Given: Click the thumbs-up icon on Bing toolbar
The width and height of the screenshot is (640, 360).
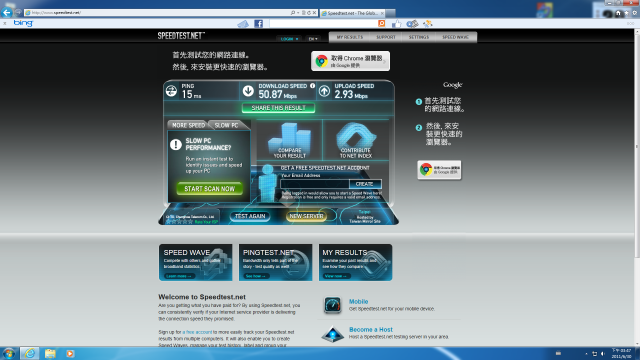Looking at the screenshot, I should (396, 24).
